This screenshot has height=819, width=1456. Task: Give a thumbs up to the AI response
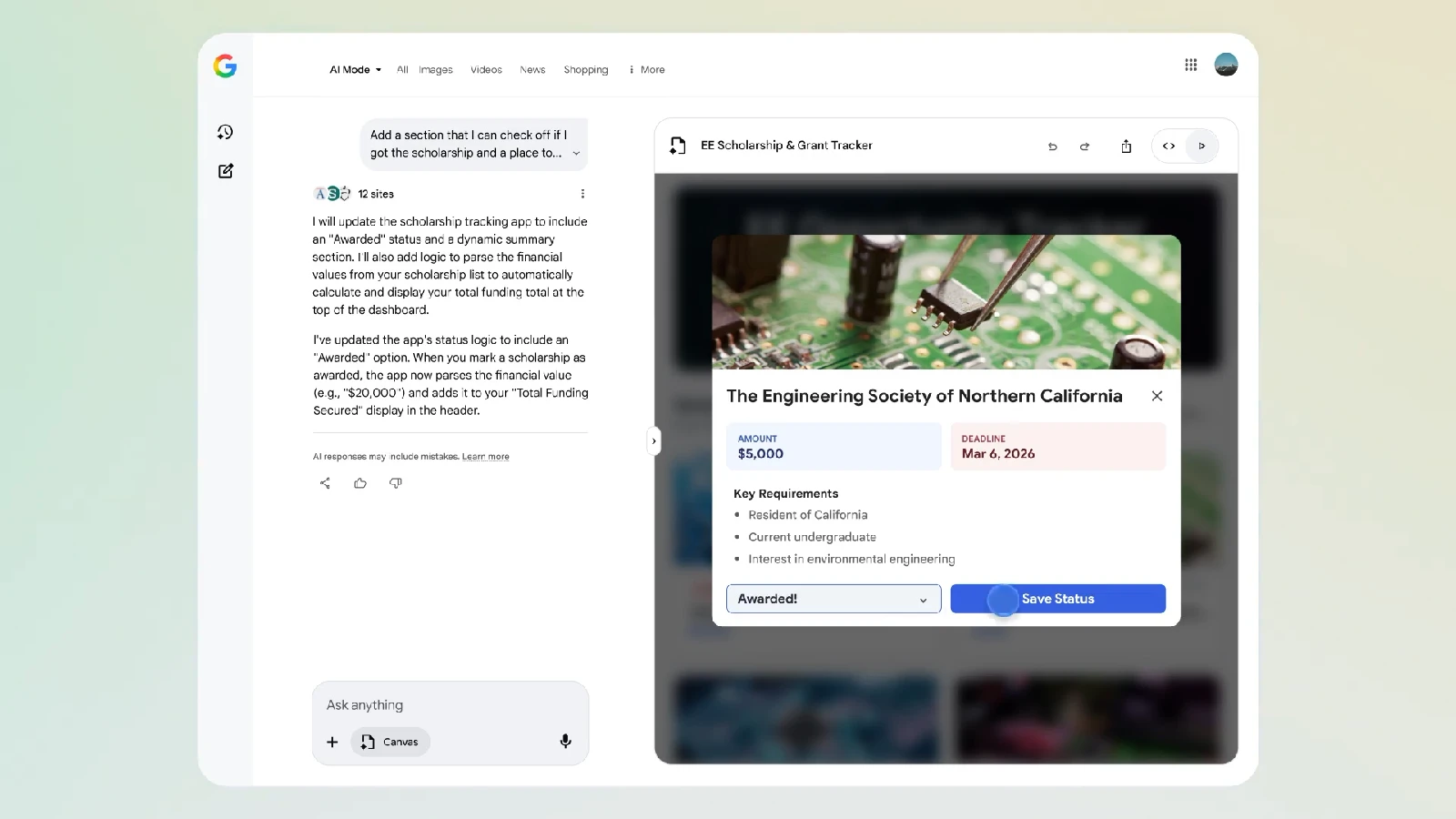(360, 483)
